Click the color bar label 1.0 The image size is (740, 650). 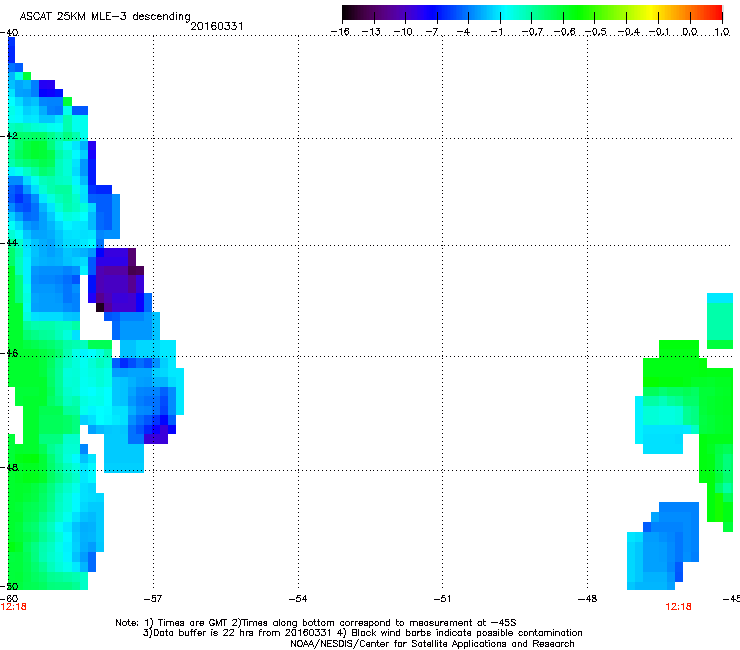click(722, 32)
